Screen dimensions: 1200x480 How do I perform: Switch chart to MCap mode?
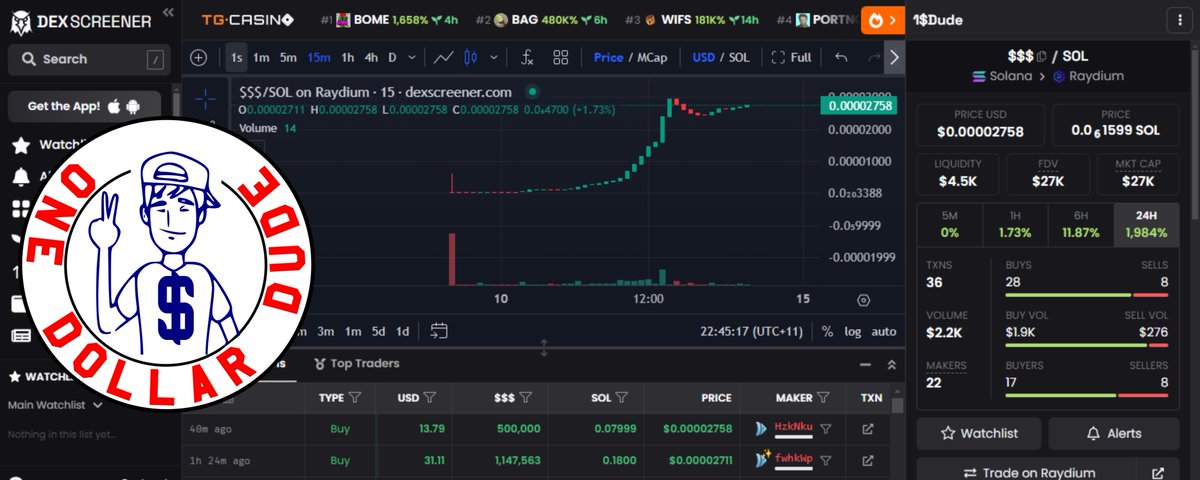pos(654,57)
